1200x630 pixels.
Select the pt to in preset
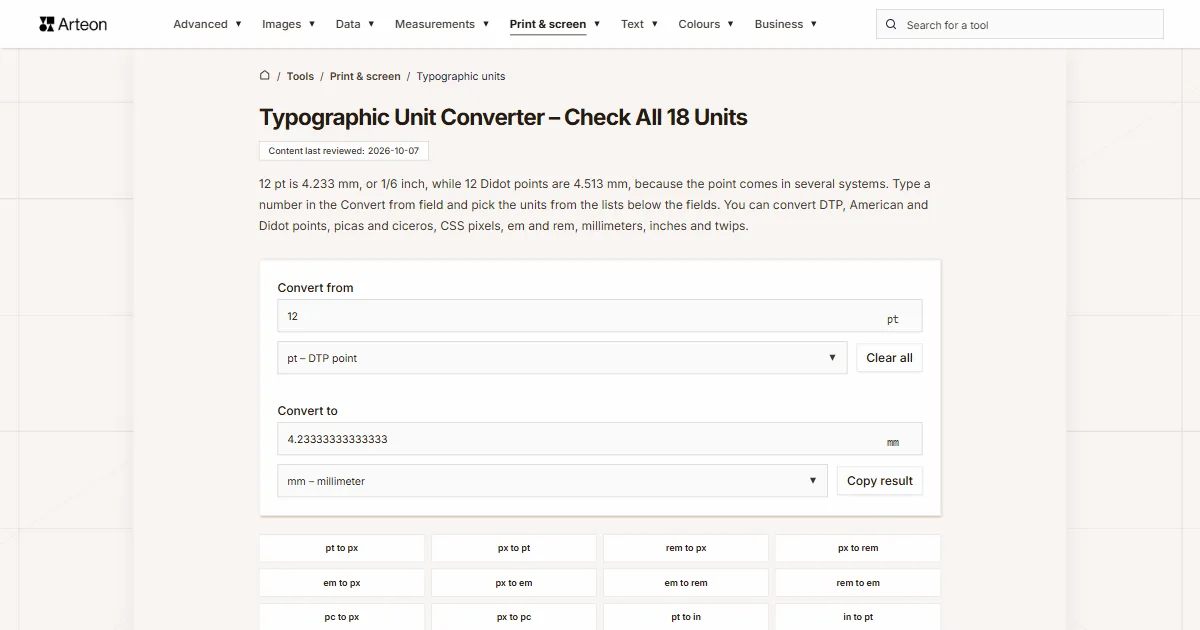point(686,617)
